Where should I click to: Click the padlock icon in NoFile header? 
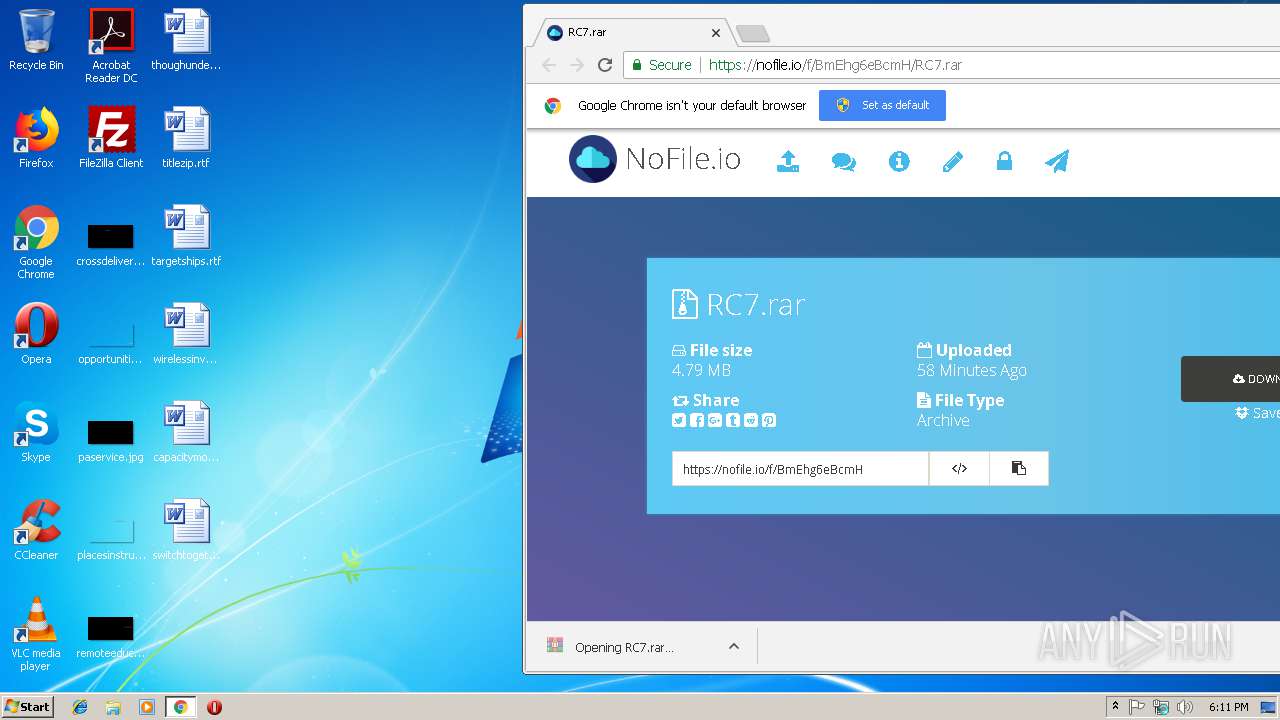coord(1004,161)
